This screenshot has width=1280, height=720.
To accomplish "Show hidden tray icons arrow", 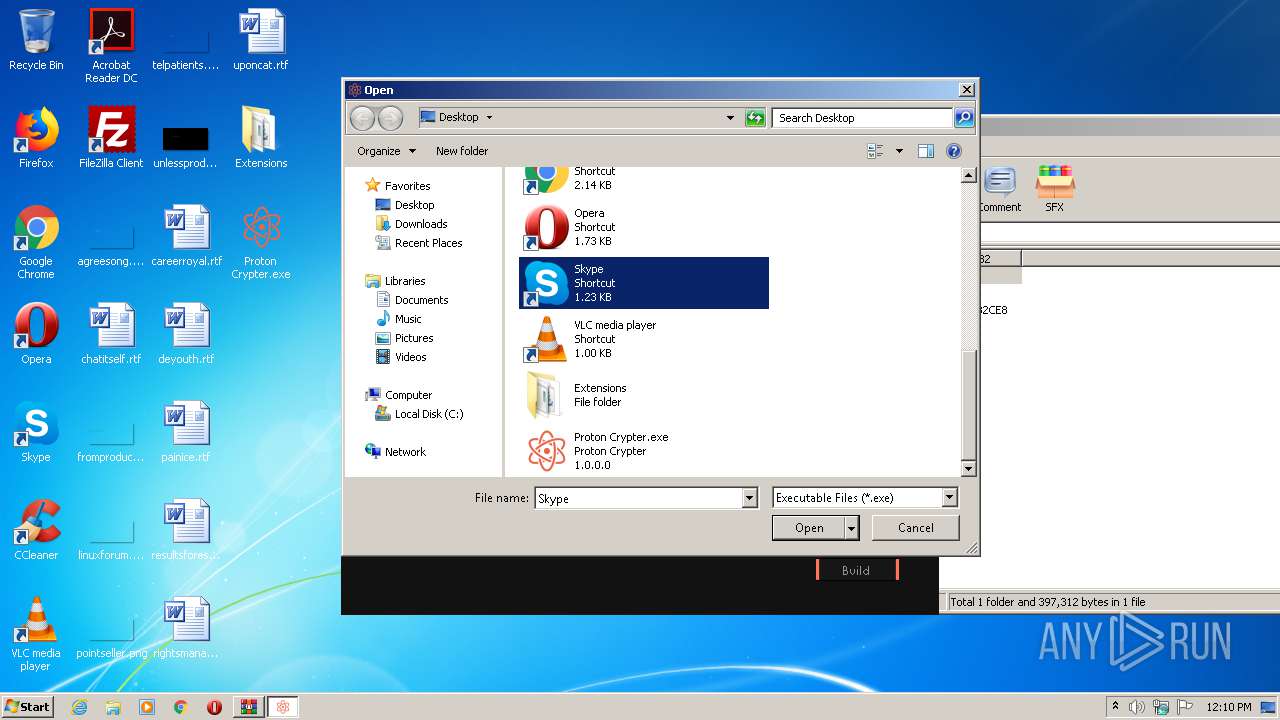I will pos(1115,707).
